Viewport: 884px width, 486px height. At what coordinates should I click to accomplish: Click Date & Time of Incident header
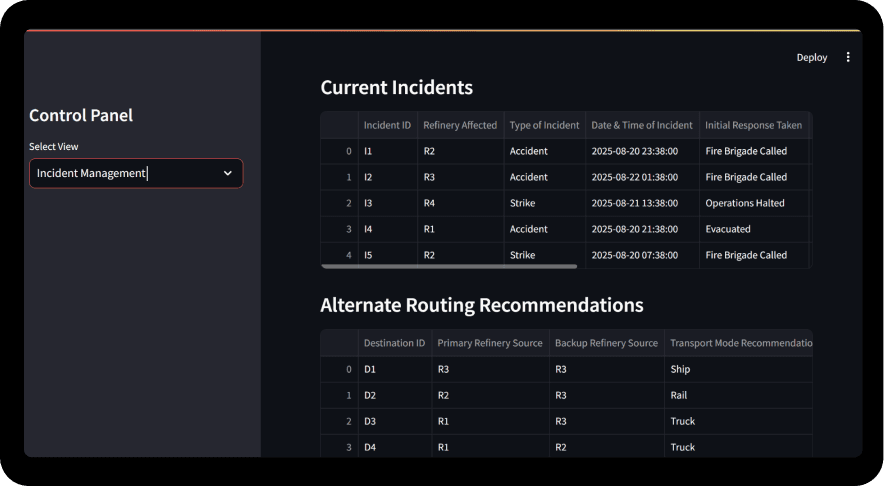point(641,125)
